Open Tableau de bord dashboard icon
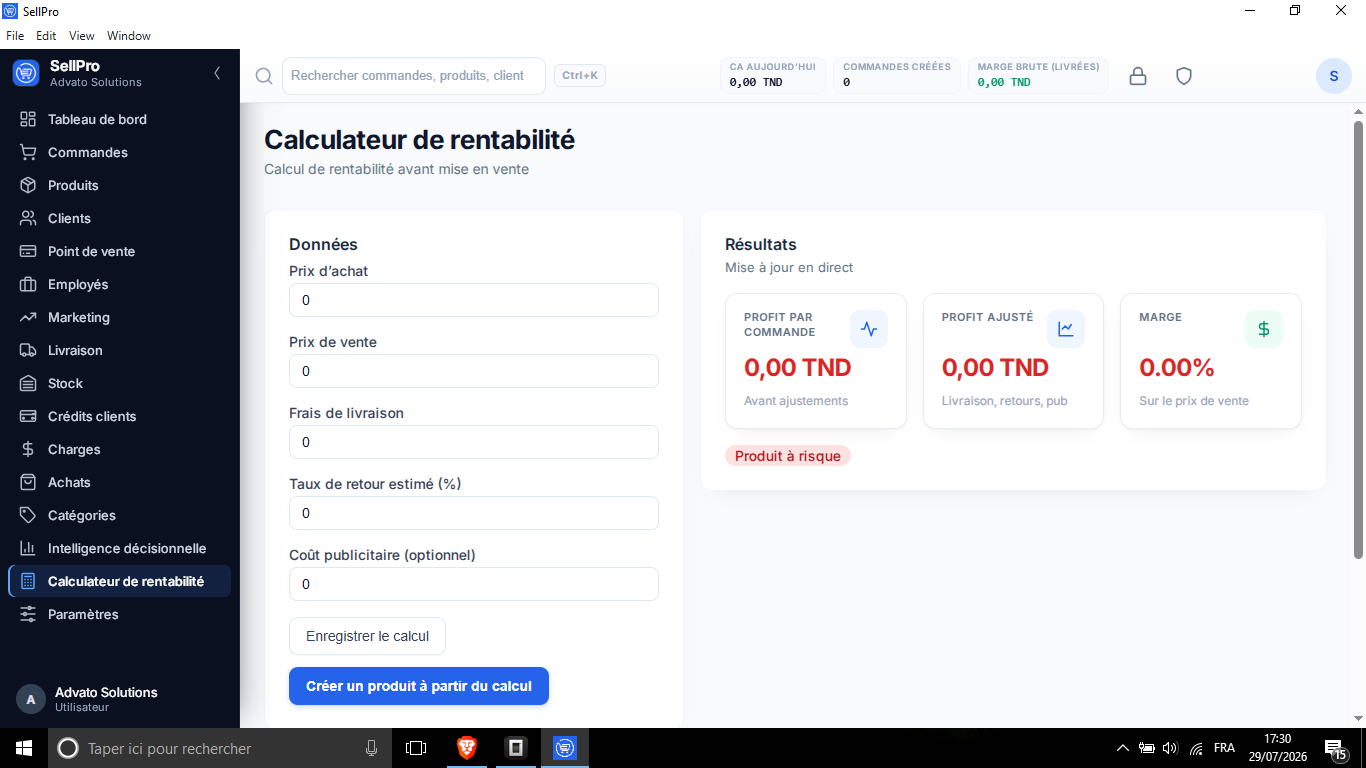 tap(28, 119)
